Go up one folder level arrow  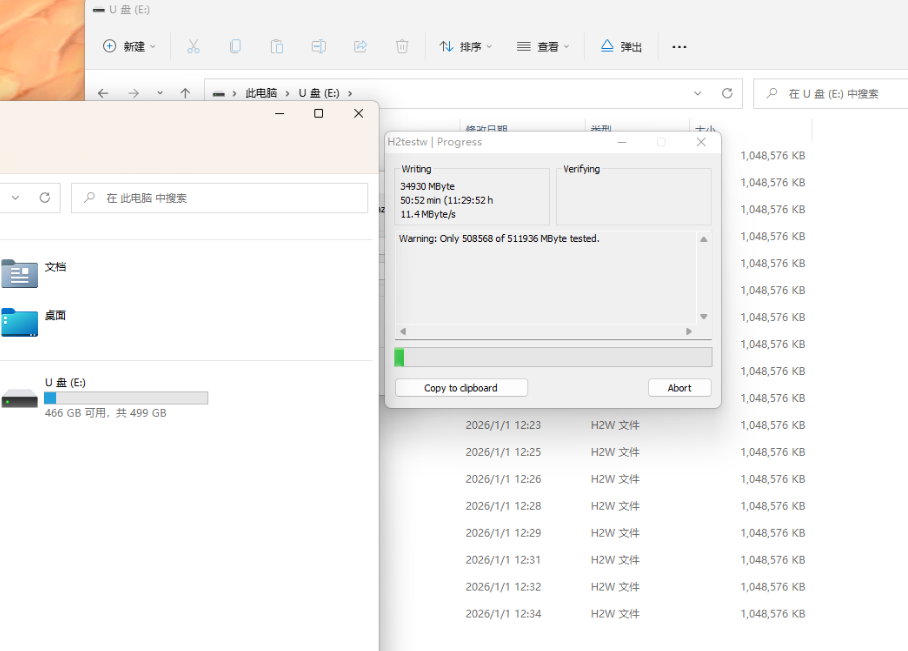[x=185, y=93]
